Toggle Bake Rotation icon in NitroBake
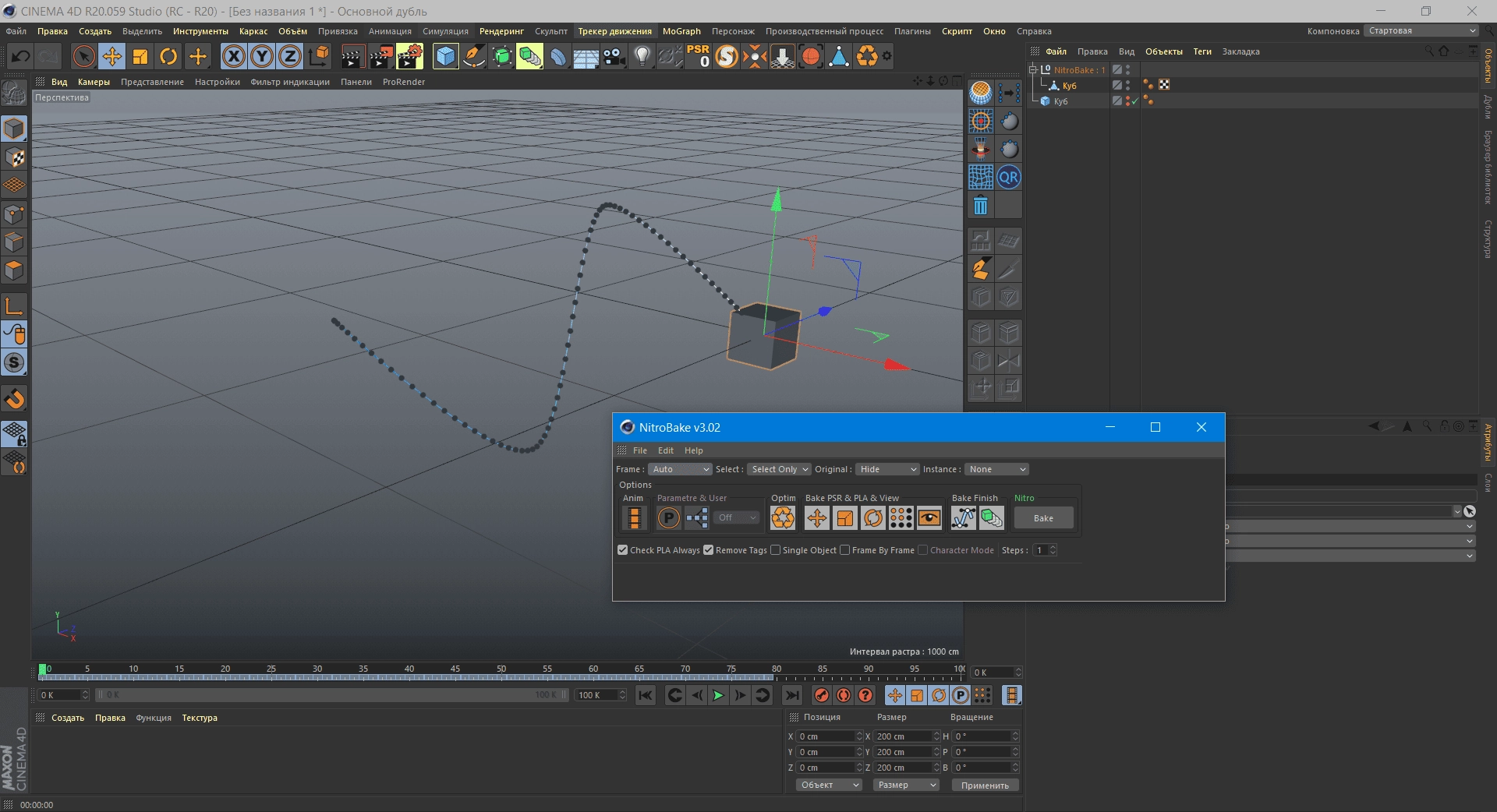The image size is (1497, 812). pos(872,517)
